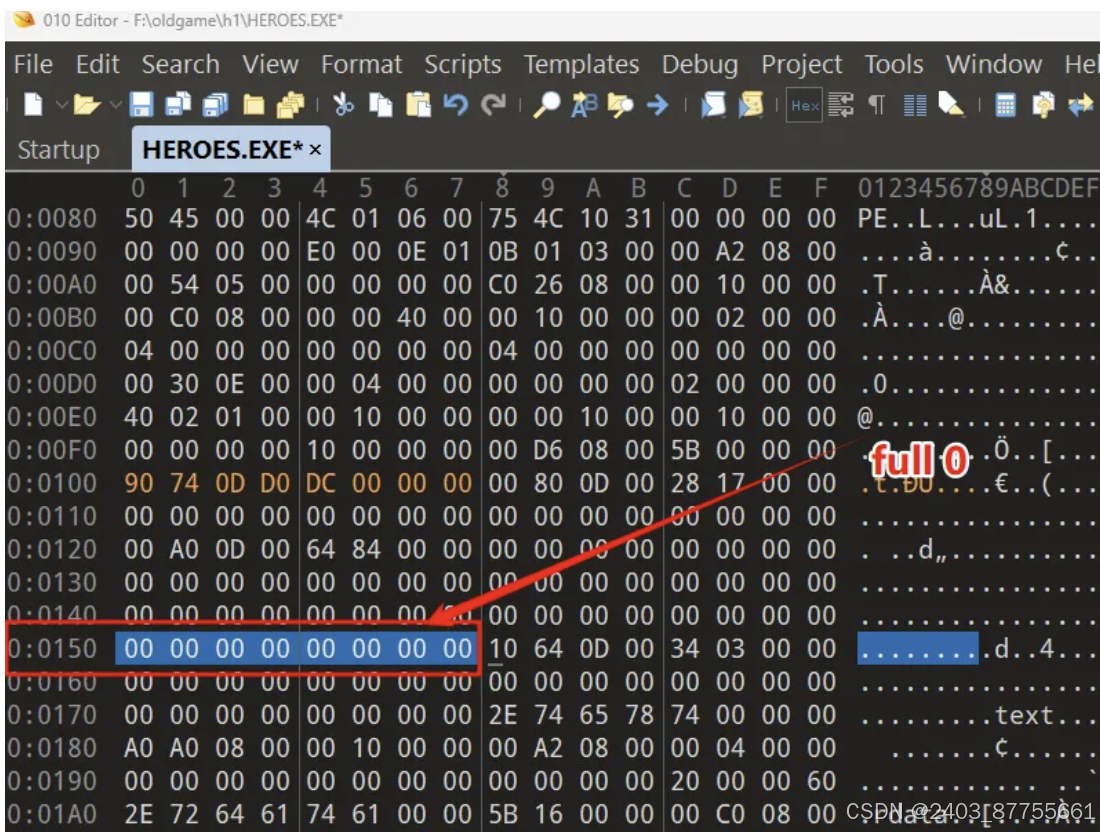The height and width of the screenshot is (832, 1100).
Task: Click ASCII 'text' in row 0:0170
Action: (x=1024, y=716)
